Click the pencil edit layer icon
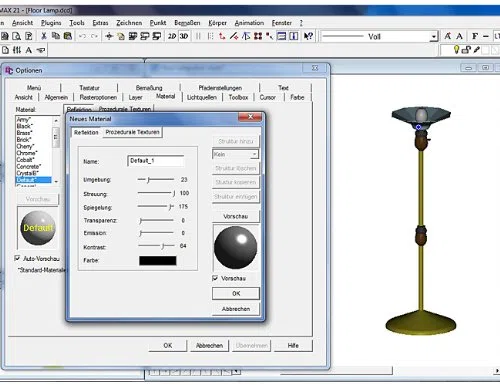 point(476,50)
